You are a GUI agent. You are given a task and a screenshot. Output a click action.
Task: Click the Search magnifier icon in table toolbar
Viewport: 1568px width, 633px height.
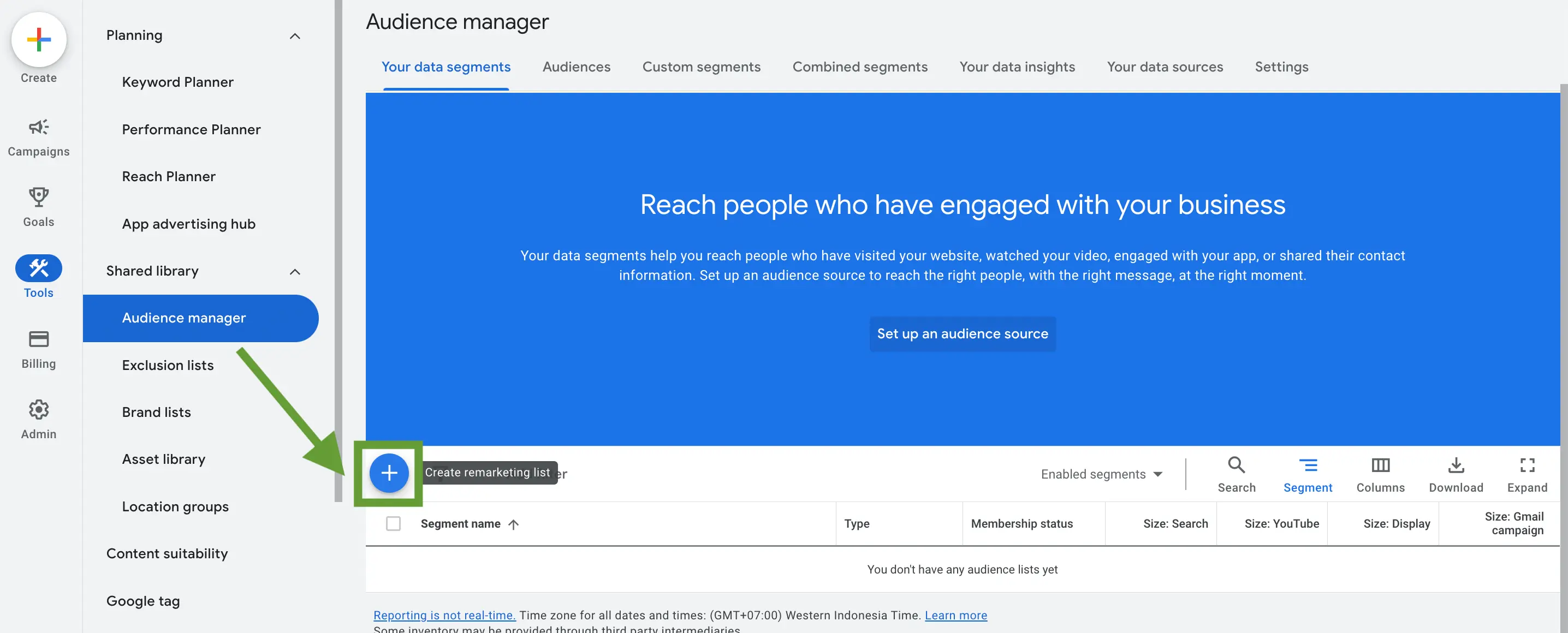[1236, 465]
